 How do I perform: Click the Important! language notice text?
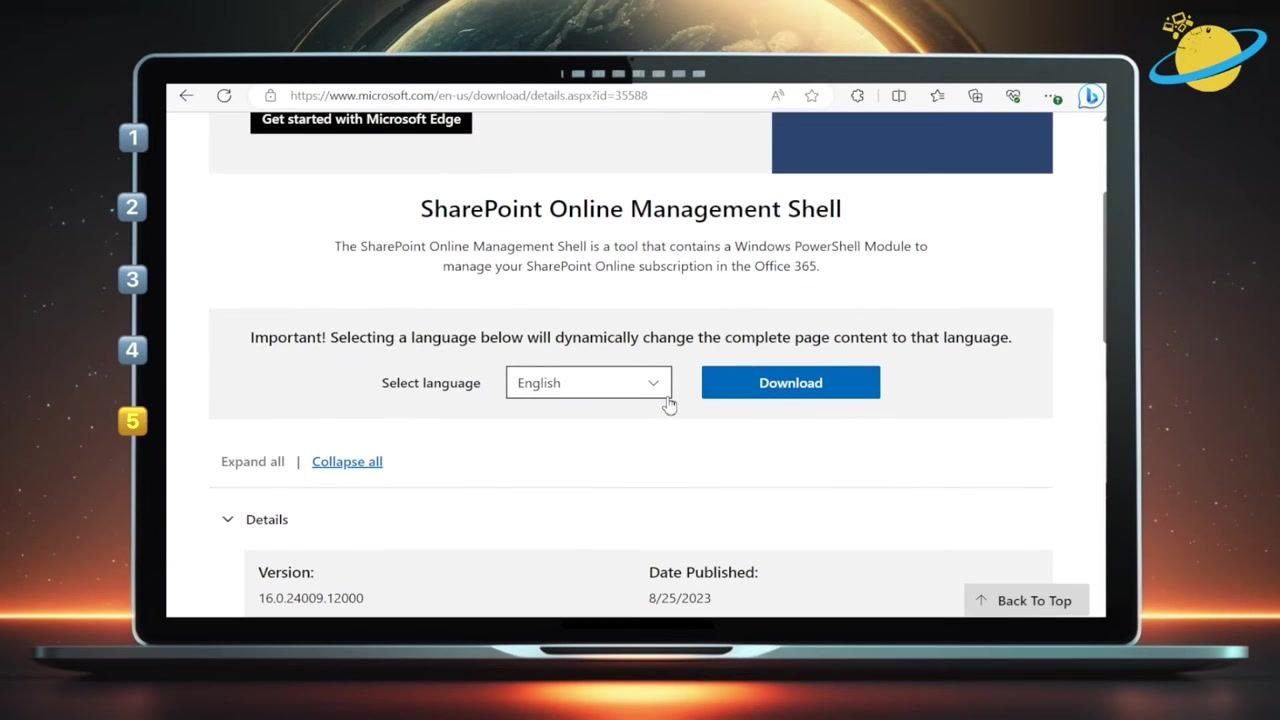pyautogui.click(x=631, y=338)
